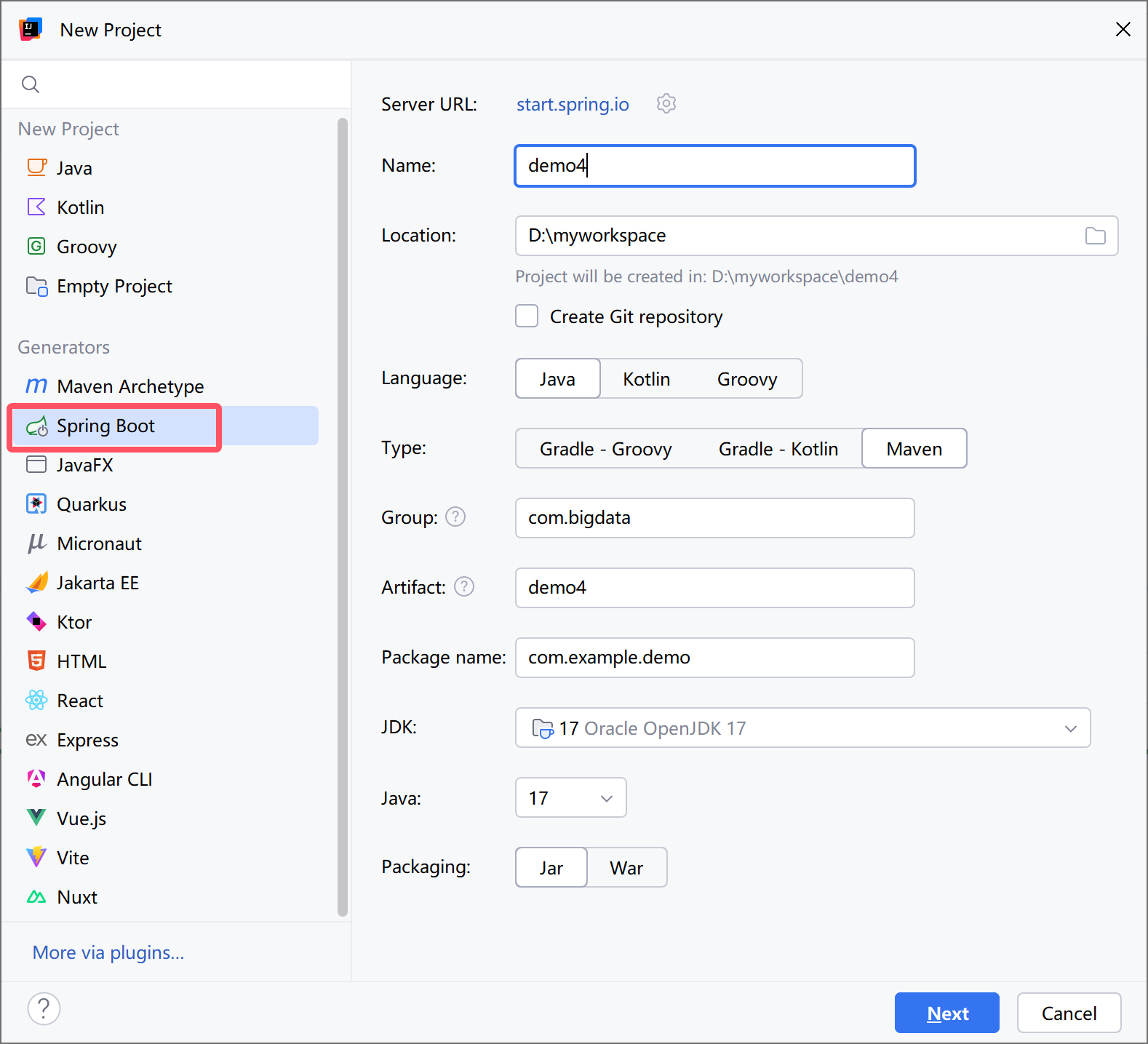Select Empty Project in the sidebar
1148x1044 pixels.
pos(114,287)
